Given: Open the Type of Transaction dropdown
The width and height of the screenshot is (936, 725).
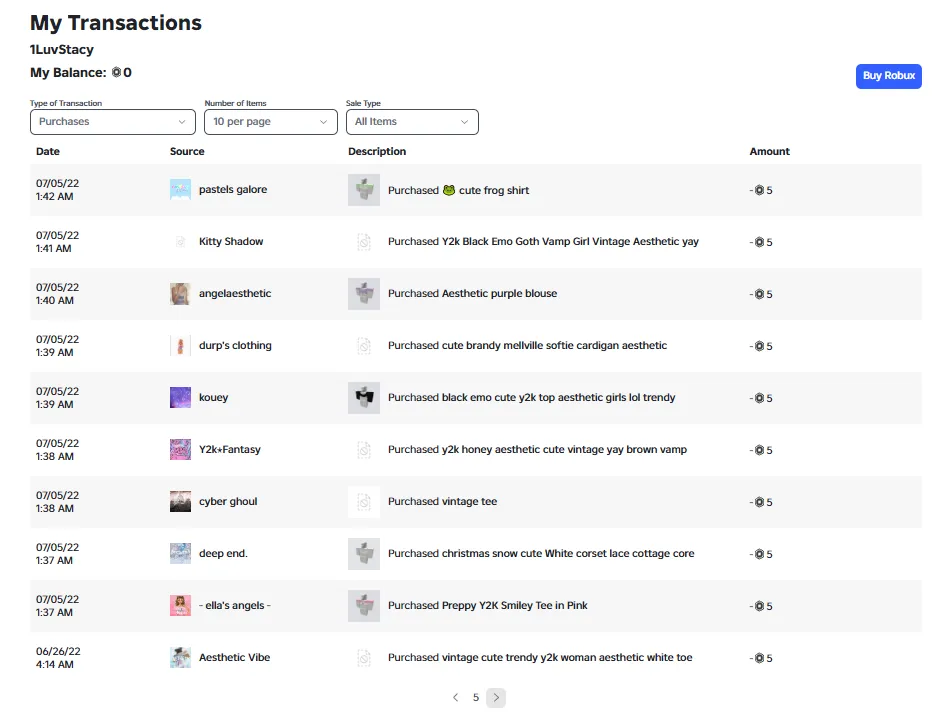Looking at the screenshot, I should pos(113,122).
